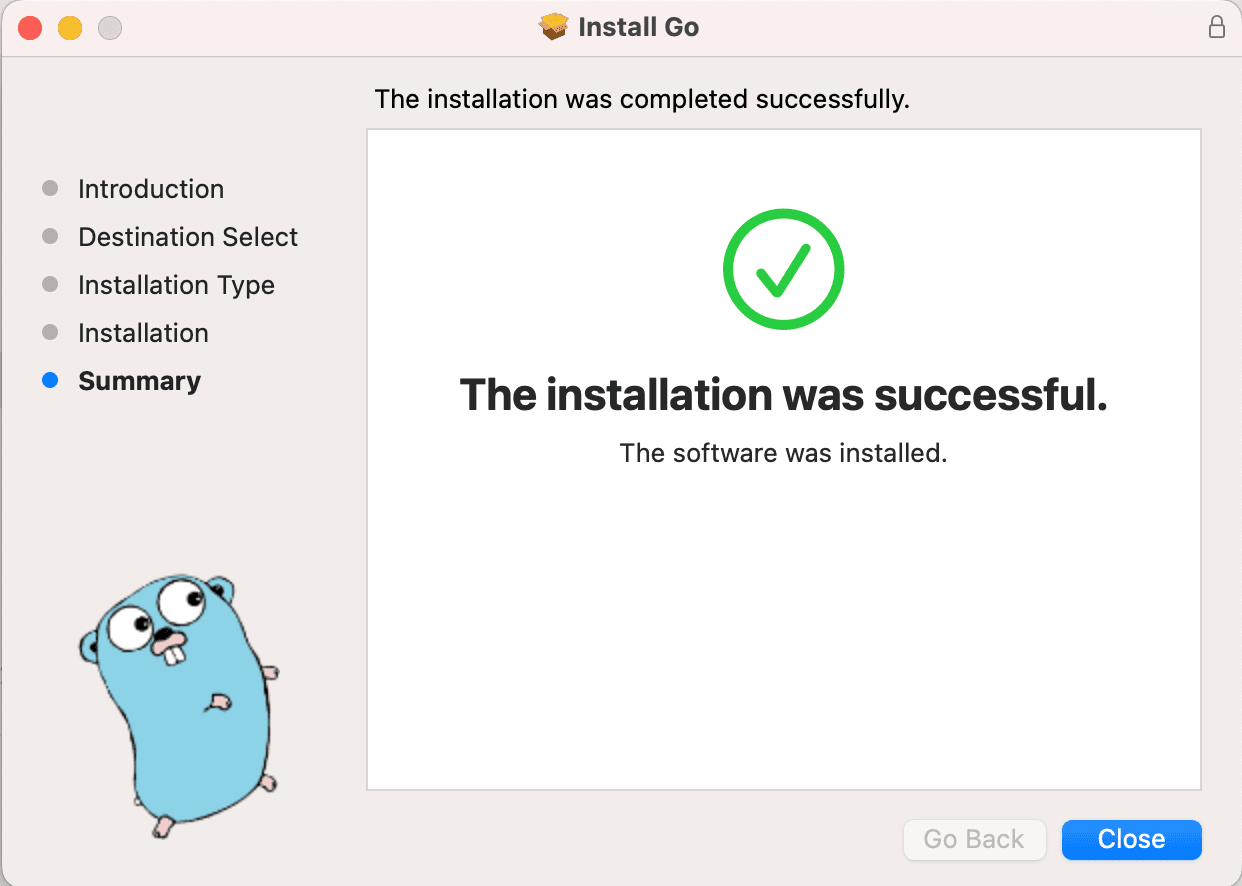Click the gray bullet beside Introduction

(x=50, y=189)
